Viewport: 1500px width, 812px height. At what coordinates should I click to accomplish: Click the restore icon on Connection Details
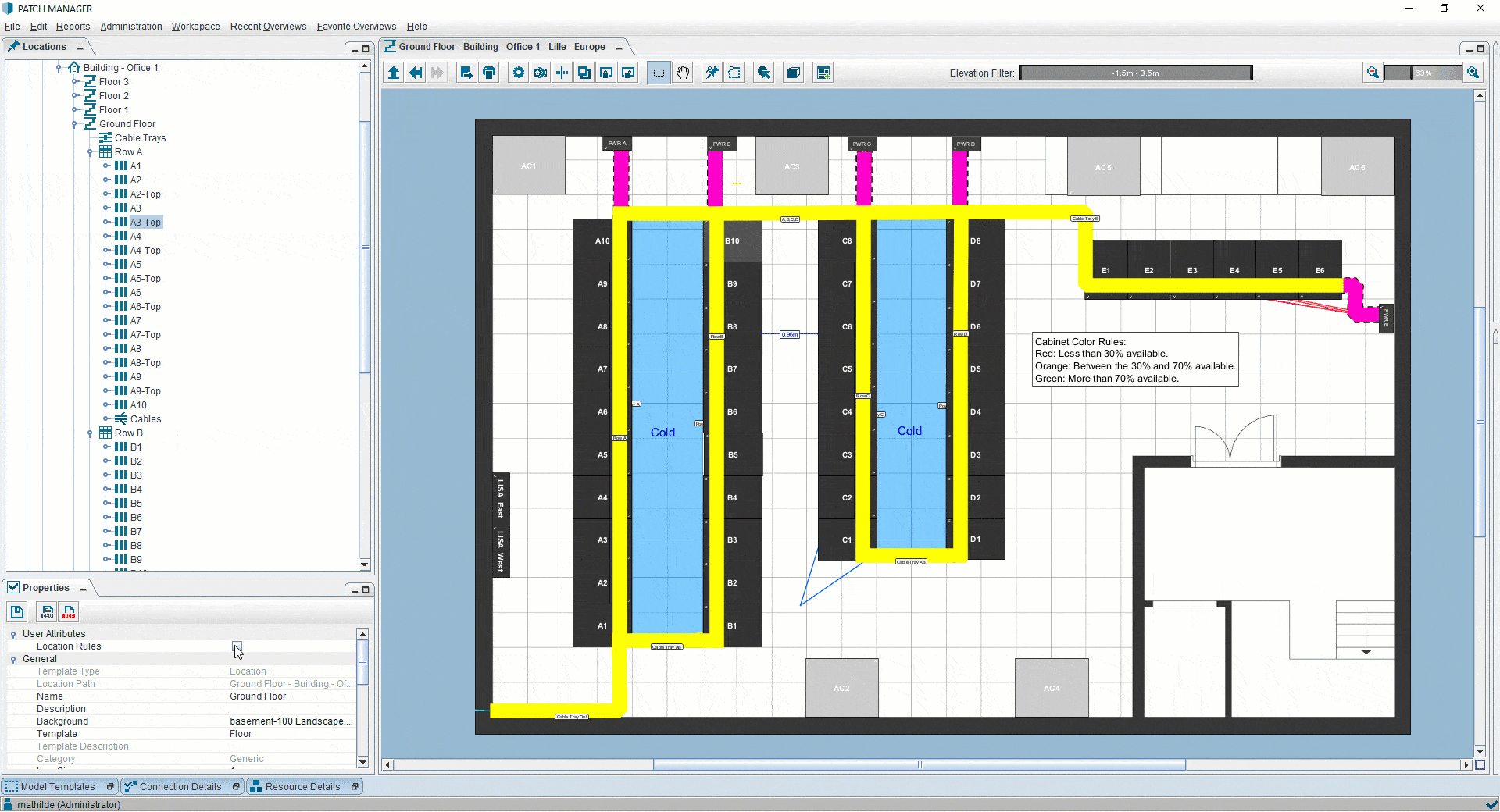(236, 786)
